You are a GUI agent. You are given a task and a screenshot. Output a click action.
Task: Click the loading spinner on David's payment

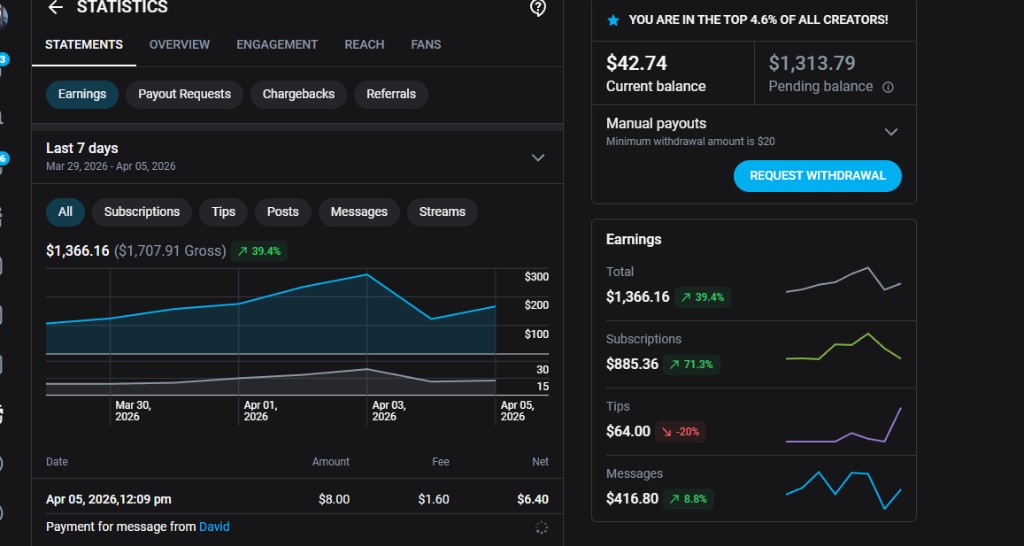pyautogui.click(x=541, y=527)
